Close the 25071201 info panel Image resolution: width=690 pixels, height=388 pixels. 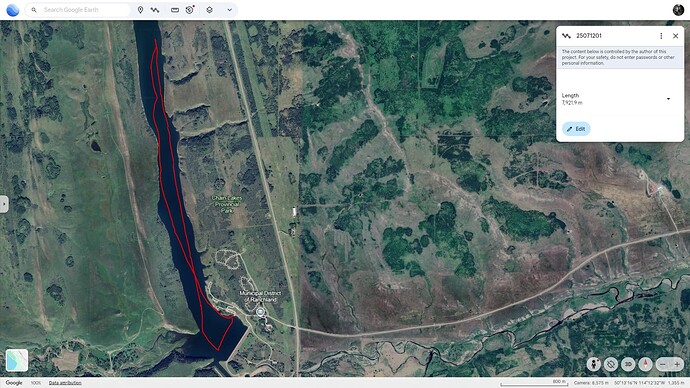pos(675,36)
